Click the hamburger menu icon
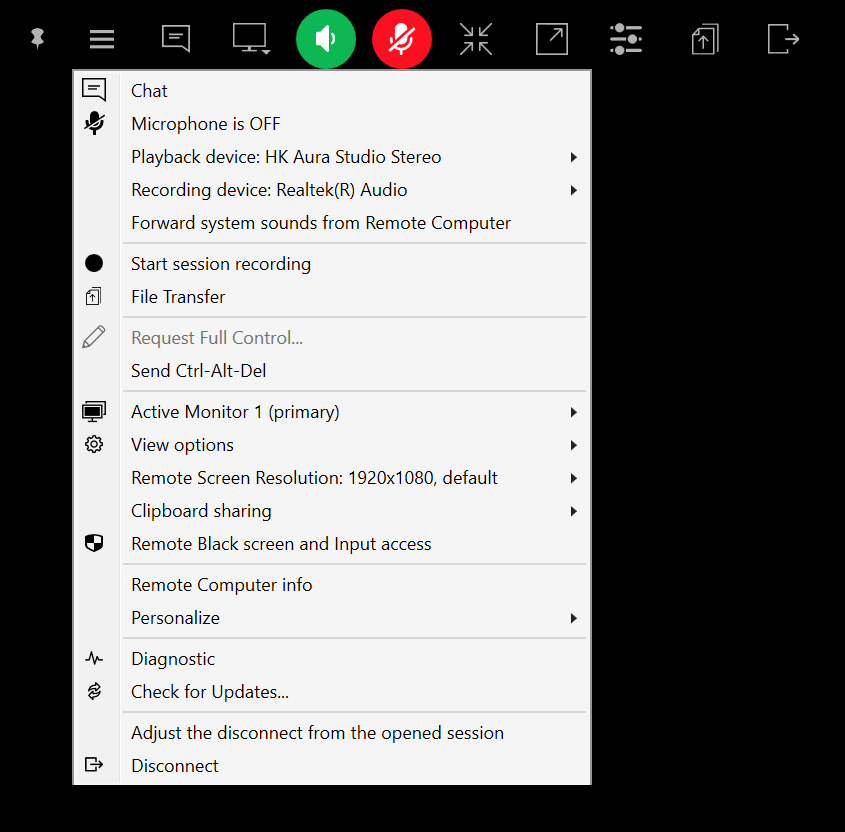The height and width of the screenshot is (832, 845). pos(102,39)
